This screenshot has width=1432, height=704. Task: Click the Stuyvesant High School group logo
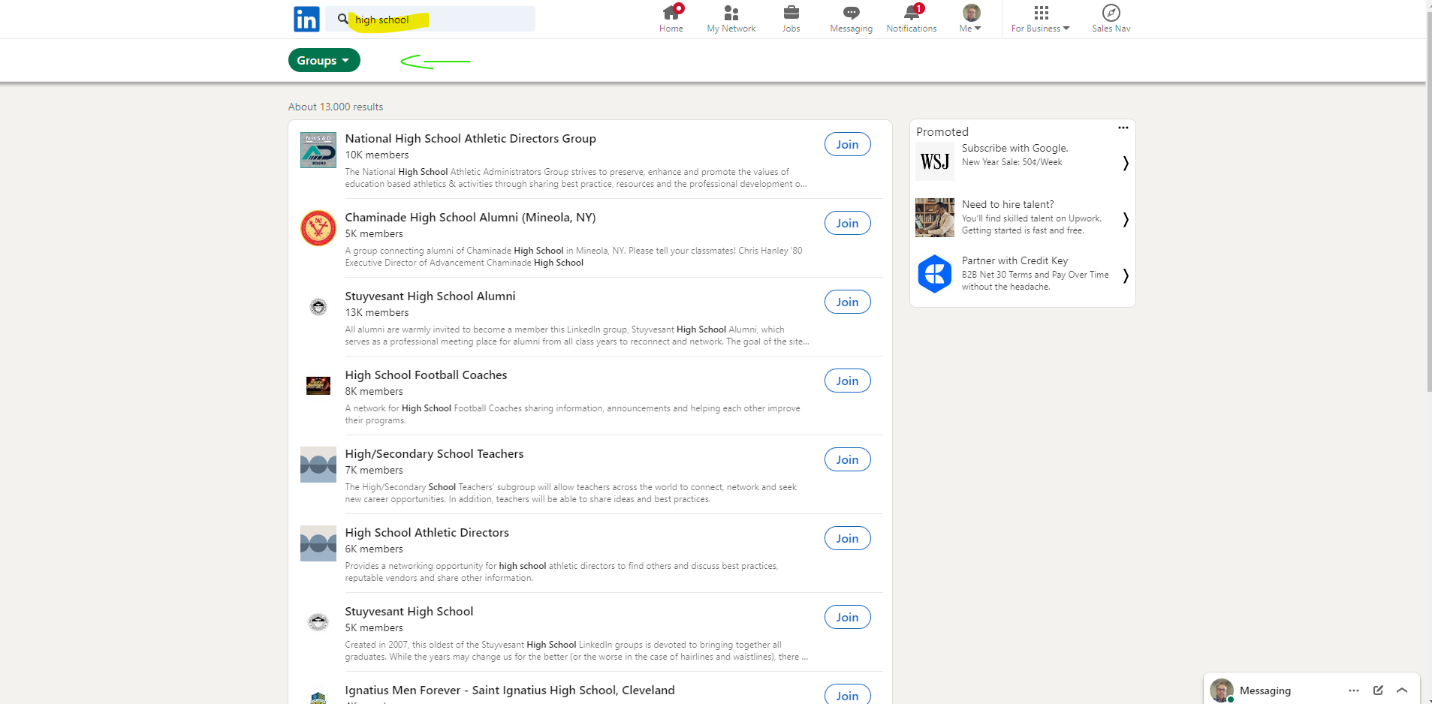pos(318,622)
